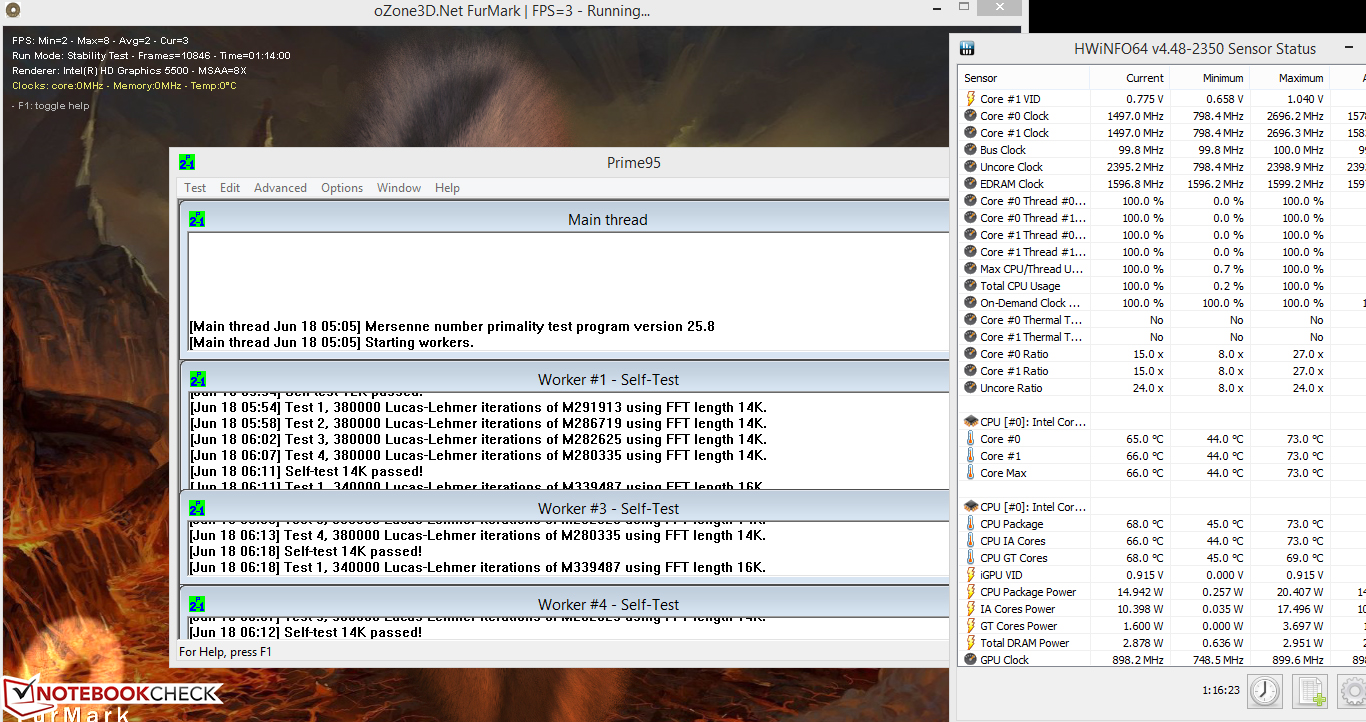This screenshot has height=722, width=1366.
Task: Click the thermometer icon beside Core Max
Action: click(x=970, y=473)
